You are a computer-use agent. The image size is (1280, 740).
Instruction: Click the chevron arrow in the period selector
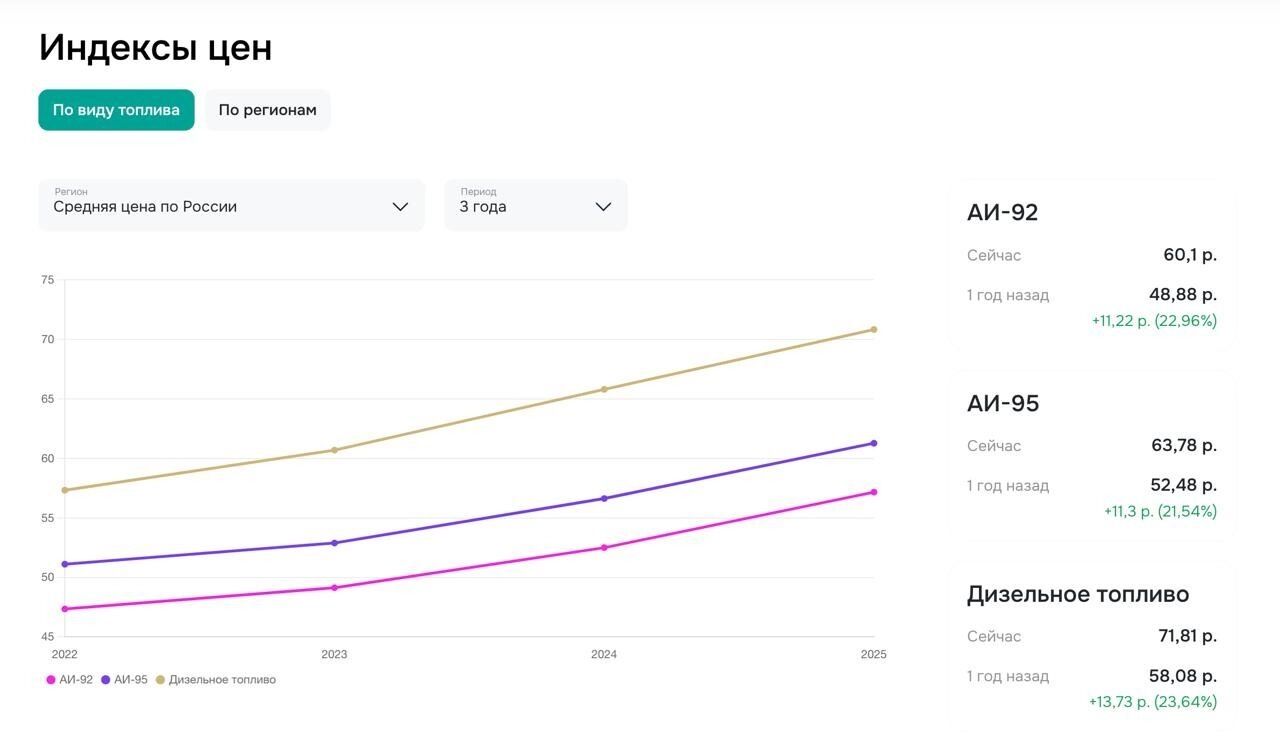coord(603,207)
